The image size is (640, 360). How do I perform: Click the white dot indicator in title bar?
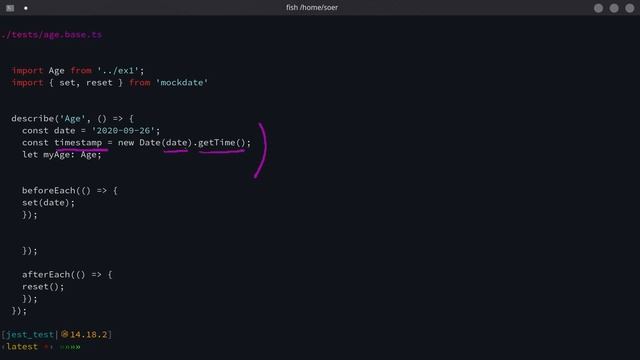(x=26, y=8)
